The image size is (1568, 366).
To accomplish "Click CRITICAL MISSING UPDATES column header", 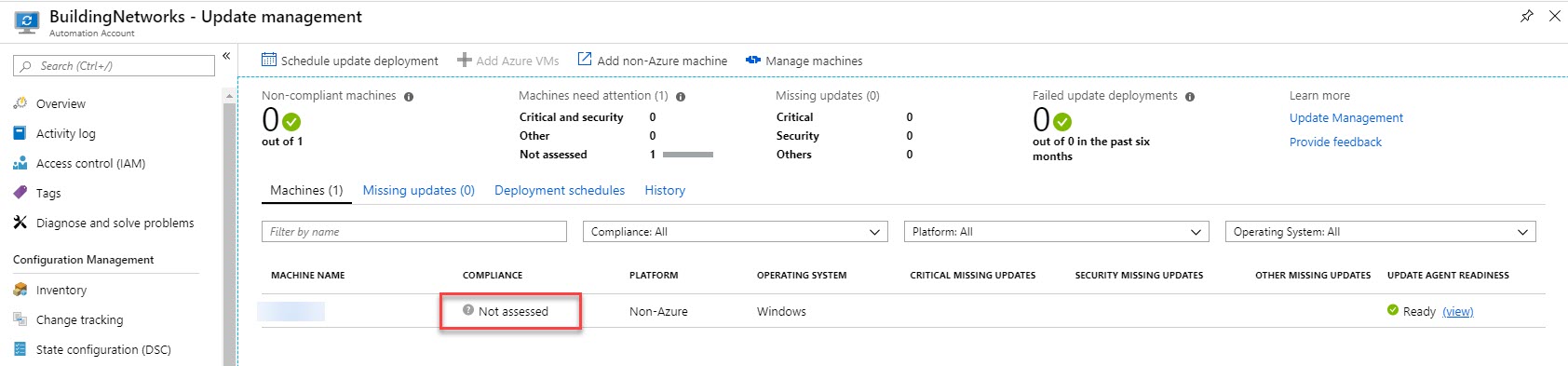I will point(973,276).
